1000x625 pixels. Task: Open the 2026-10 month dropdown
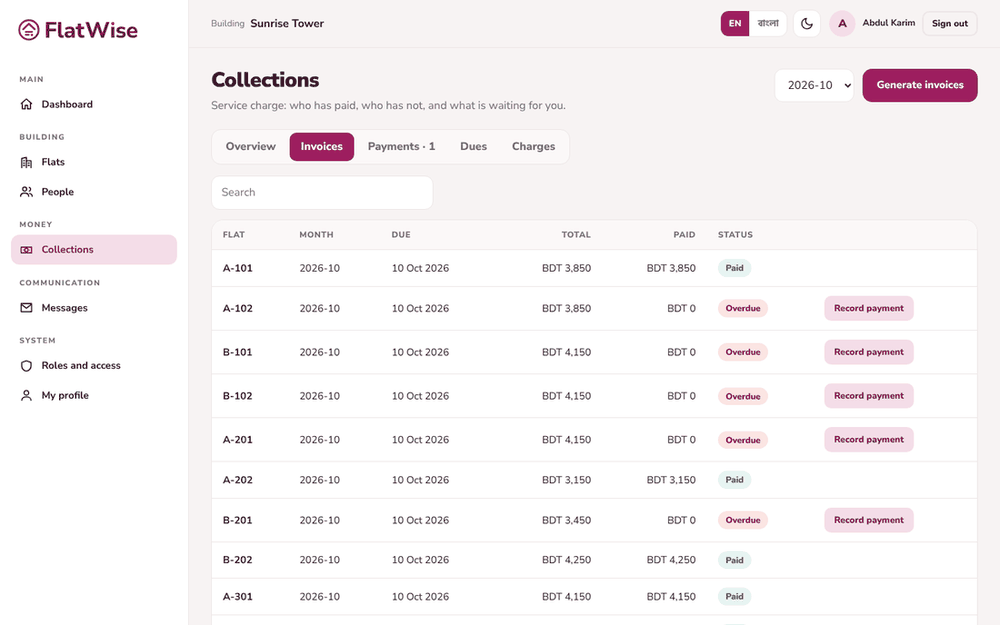814,85
